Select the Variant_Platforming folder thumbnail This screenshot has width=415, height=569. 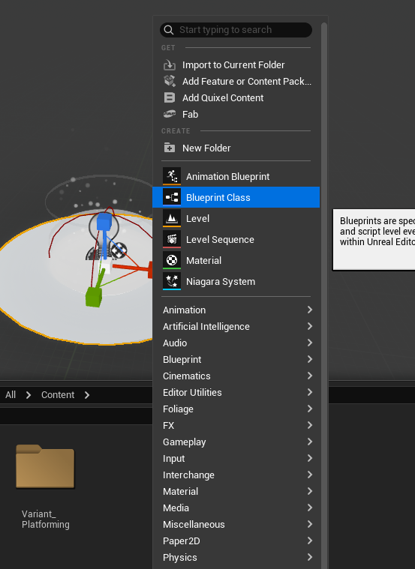[45, 467]
